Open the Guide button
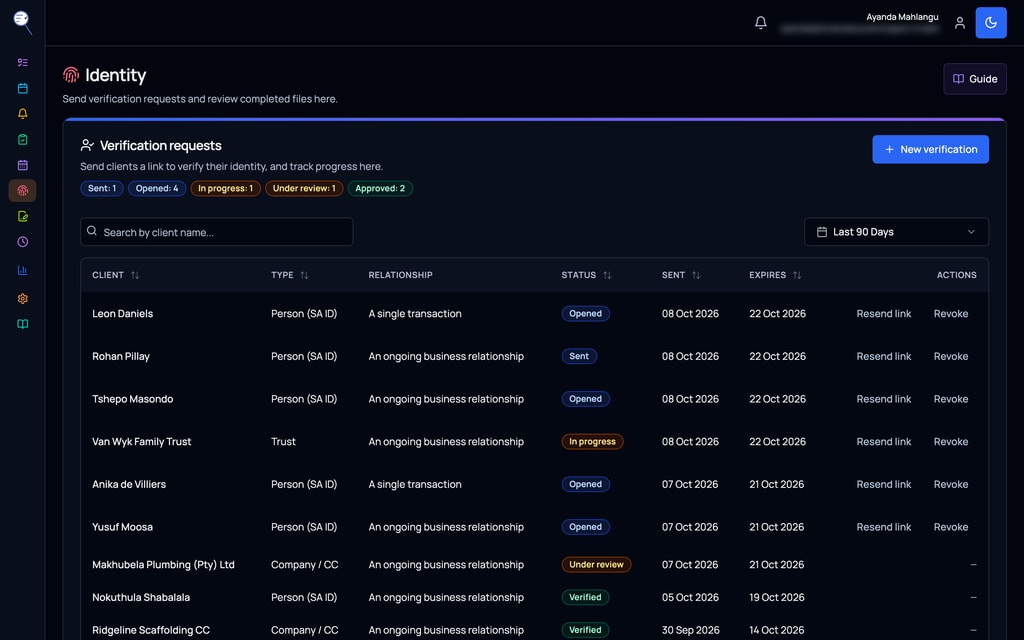Image resolution: width=1024 pixels, height=640 pixels. tap(974, 79)
